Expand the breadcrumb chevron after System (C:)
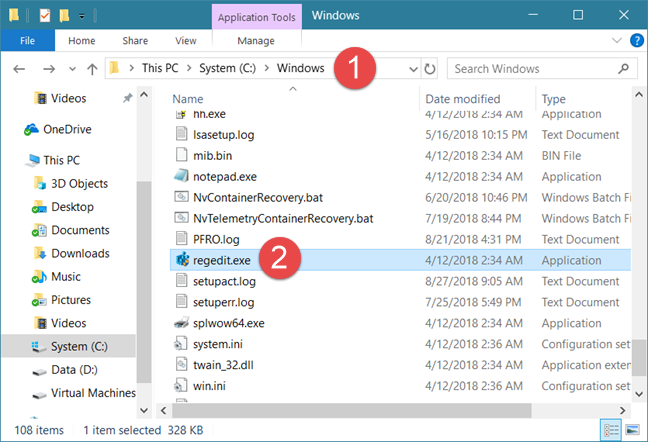Image resolution: width=648 pixels, height=442 pixels. pos(267,68)
